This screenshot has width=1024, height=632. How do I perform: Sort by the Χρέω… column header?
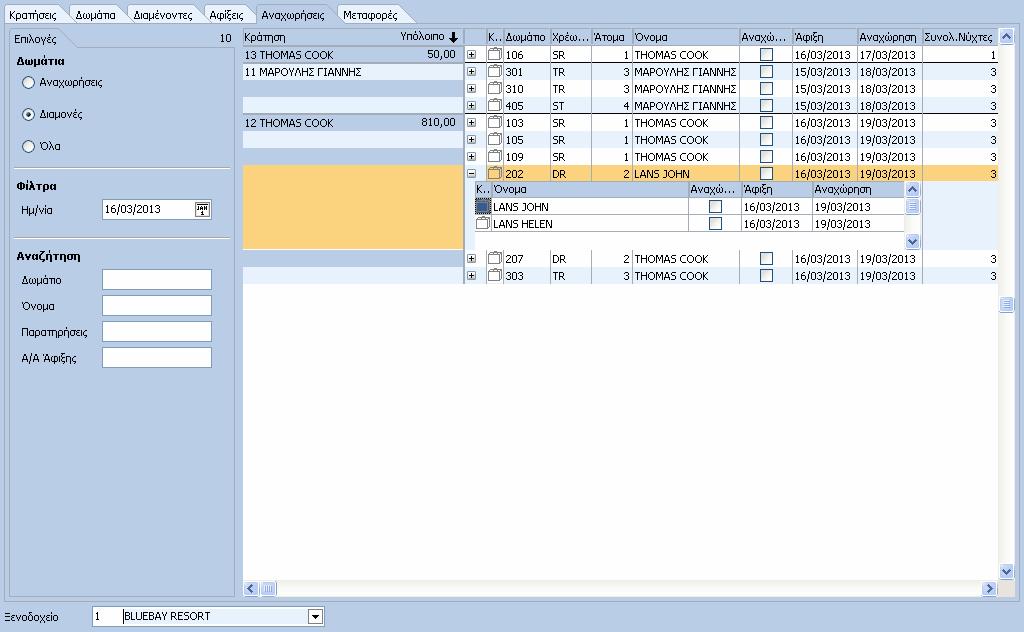click(570, 37)
